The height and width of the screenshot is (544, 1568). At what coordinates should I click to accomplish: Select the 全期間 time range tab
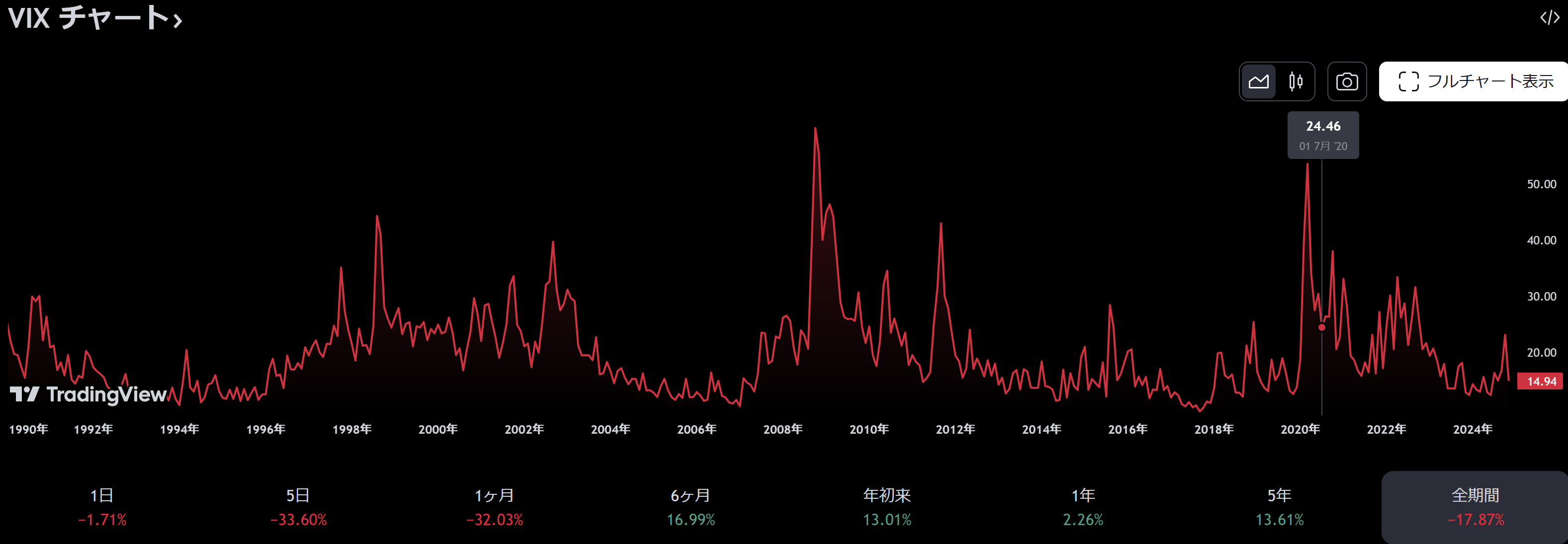click(x=1475, y=507)
